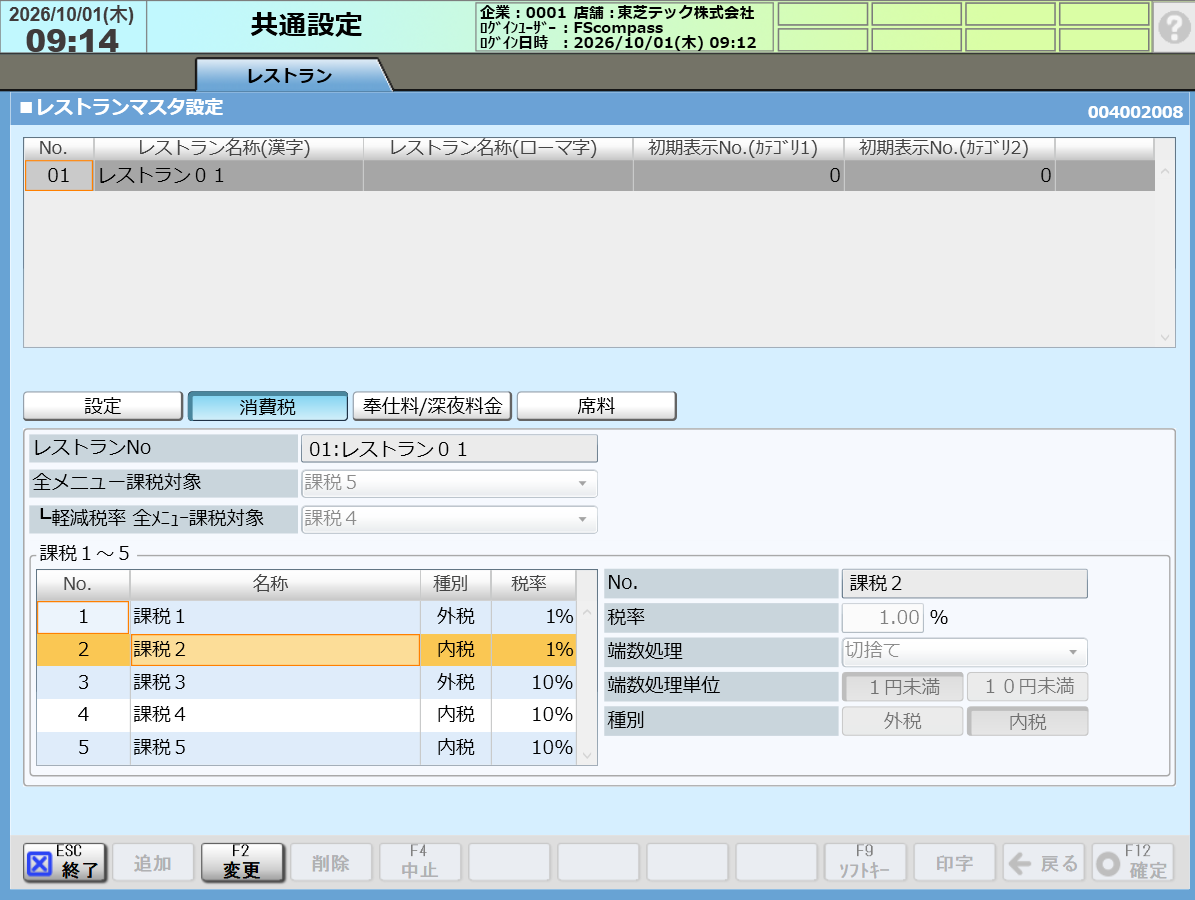Select tax row 課税2
Viewport: 1195px width, 900px height.
[306, 649]
